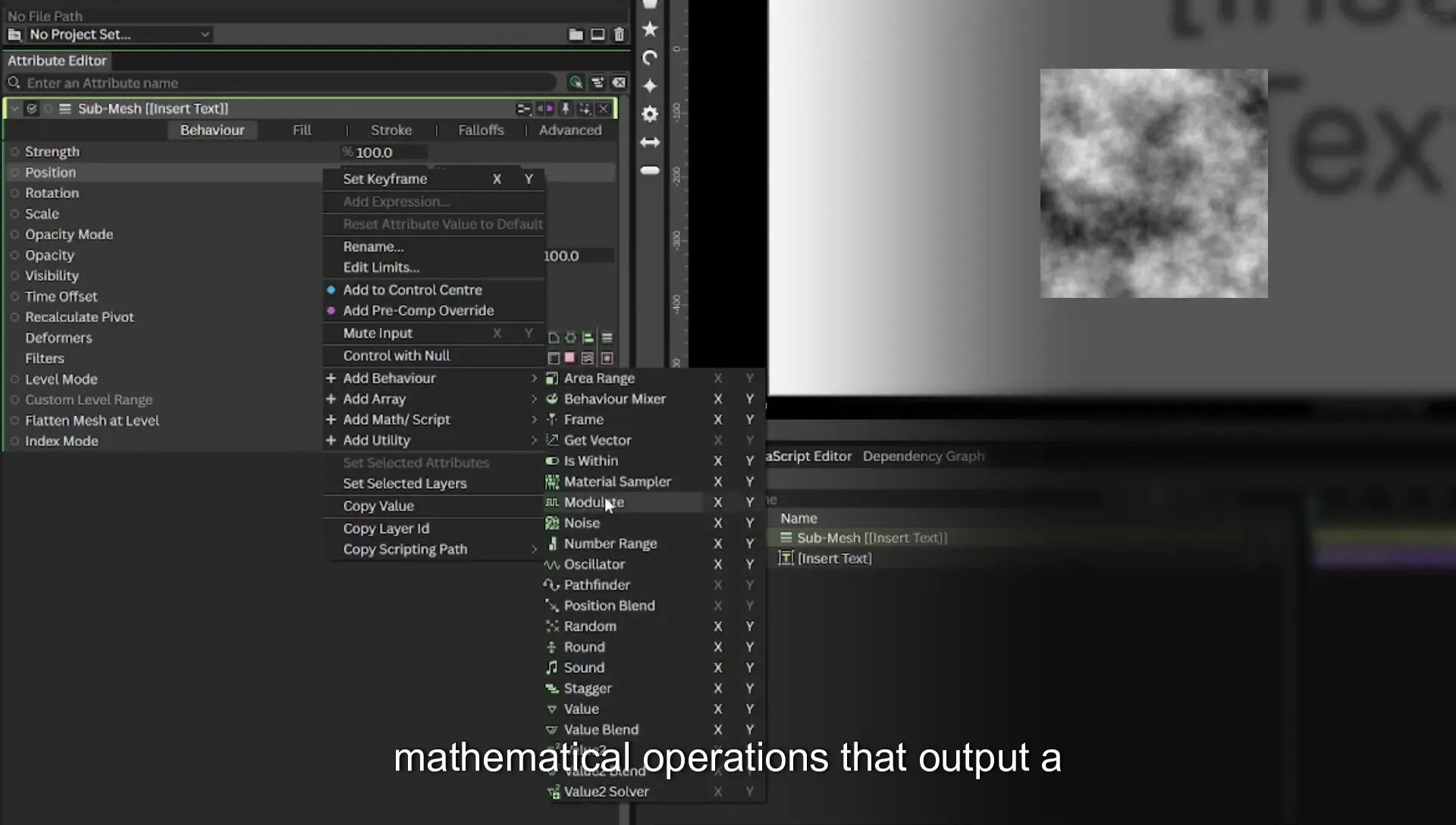1456x825 pixels.
Task: Click the Oscillator wave icon in submenu
Action: tap(552, 564)
